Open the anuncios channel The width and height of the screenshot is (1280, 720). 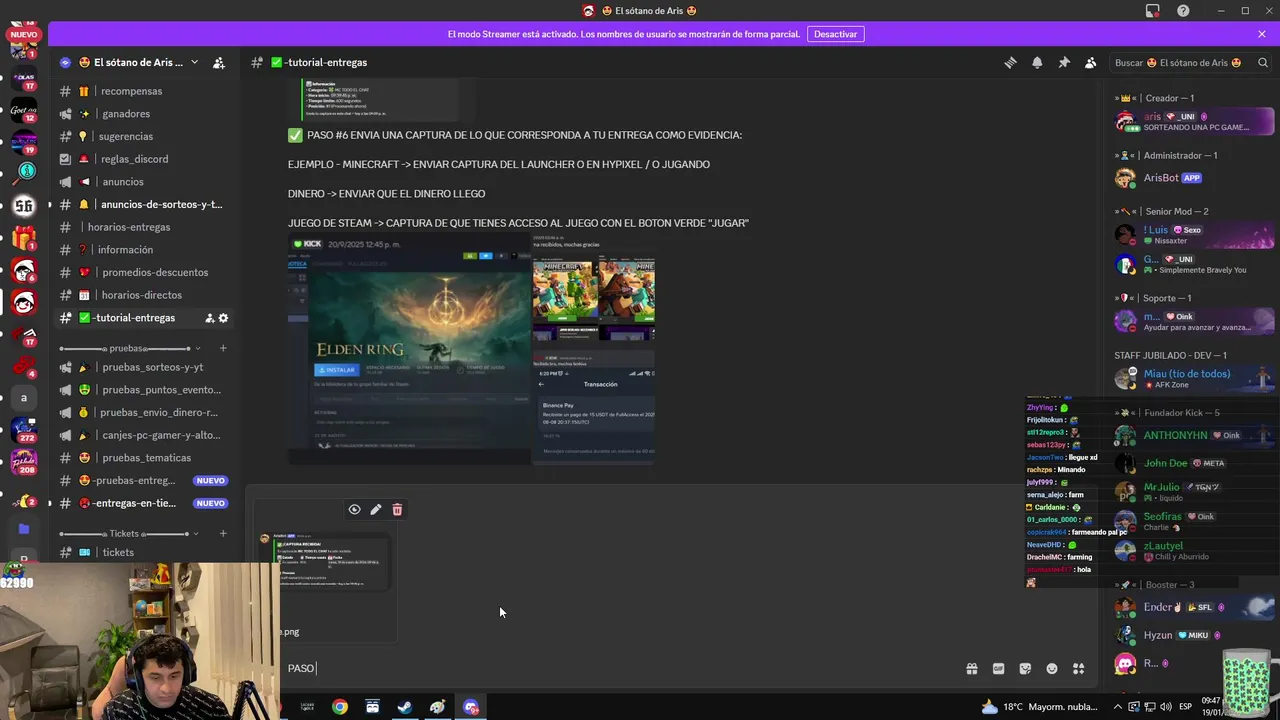tap(145, 182)
